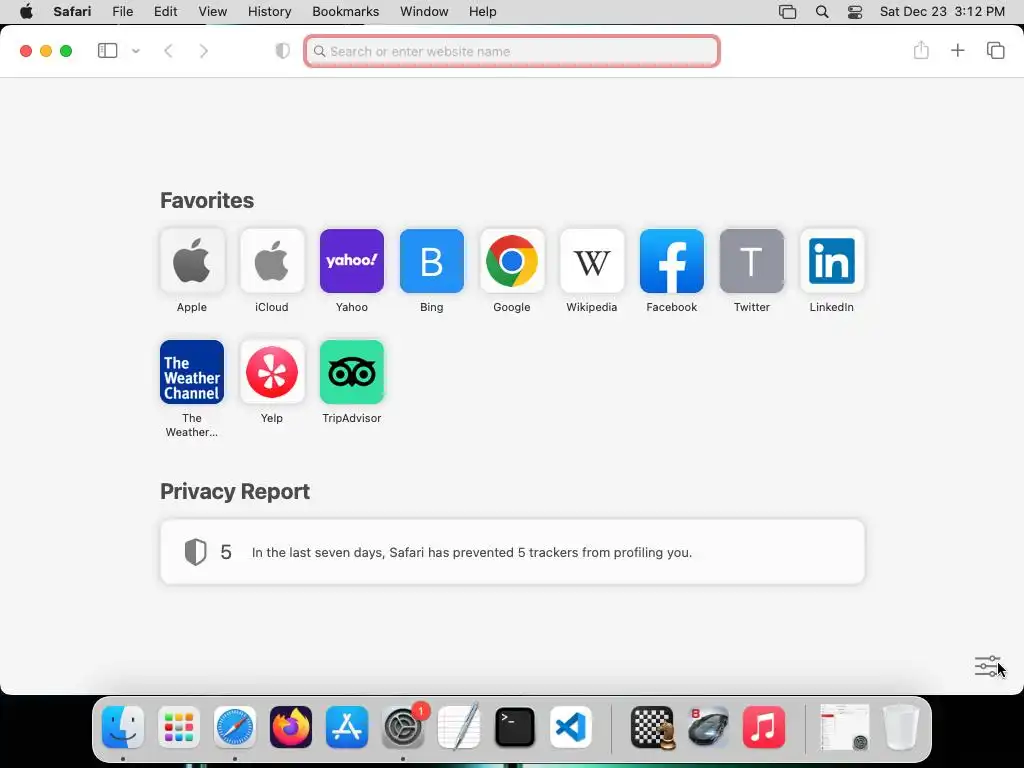Open the Apple menu
Screen dimensions: 1024x768
26,12
